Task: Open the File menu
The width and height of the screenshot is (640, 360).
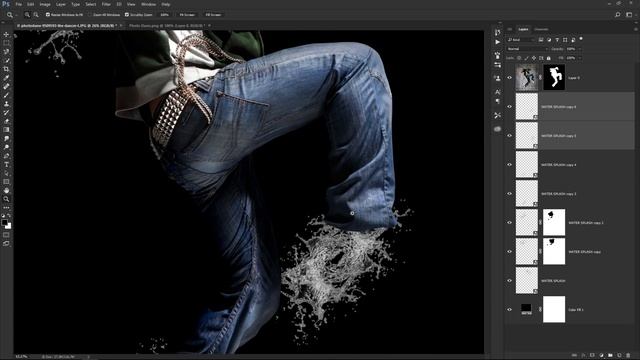Action: (18, 4)
